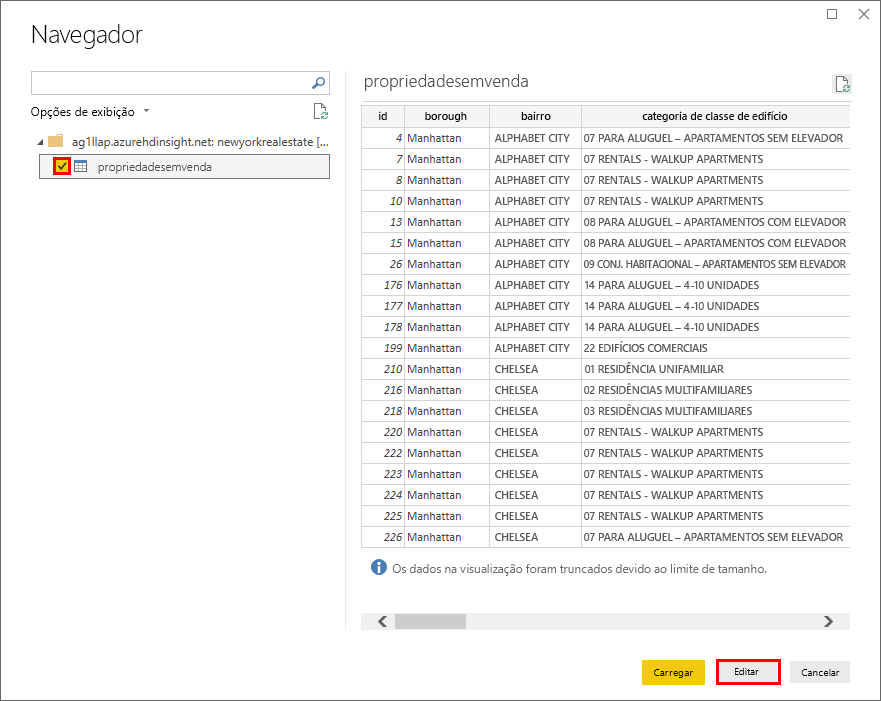Click the Carregar button
The image size is (881, 701).
point(673,672)
